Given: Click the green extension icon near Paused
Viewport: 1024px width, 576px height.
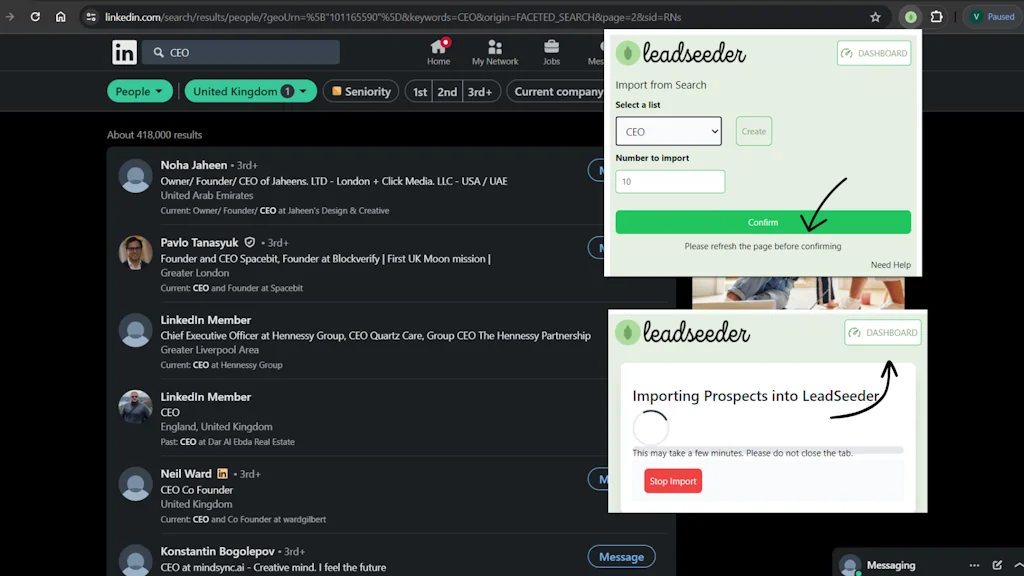Looking at the screenshot, I should pos(909,16).
